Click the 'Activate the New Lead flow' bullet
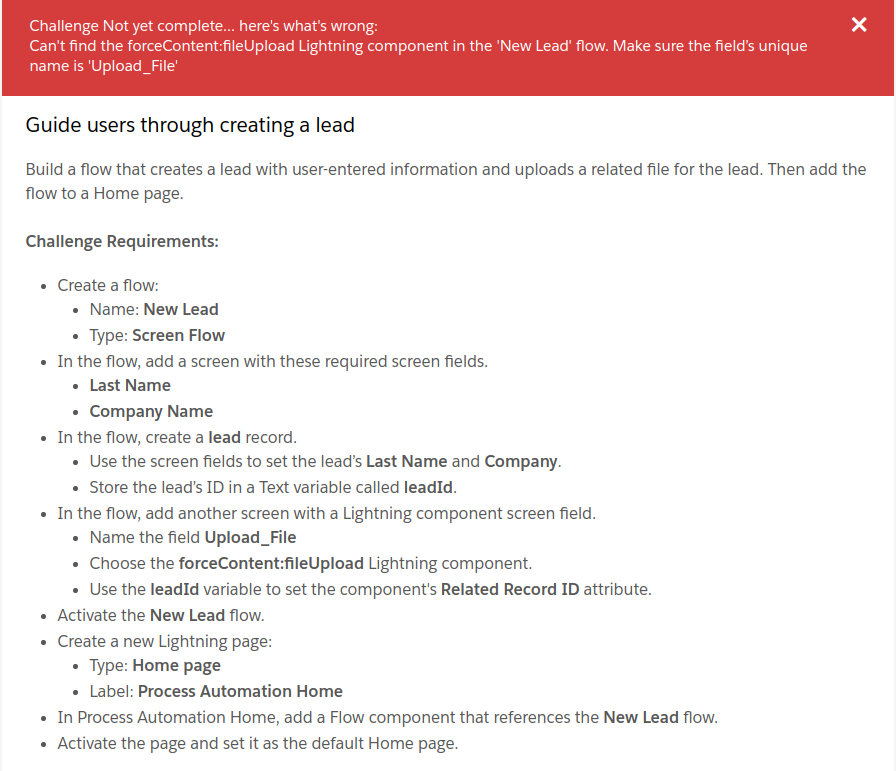896x771 pixels. tap(161, 615)
